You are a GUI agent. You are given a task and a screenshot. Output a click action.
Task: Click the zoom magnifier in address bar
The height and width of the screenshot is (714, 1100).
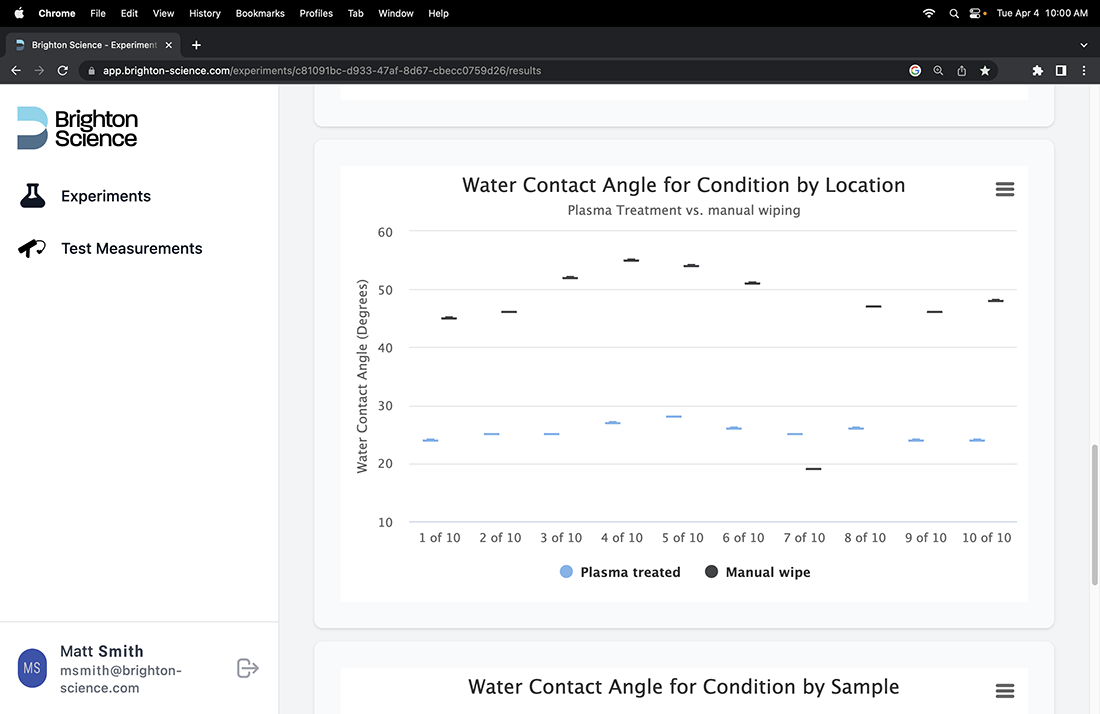(x=938, y=71)
